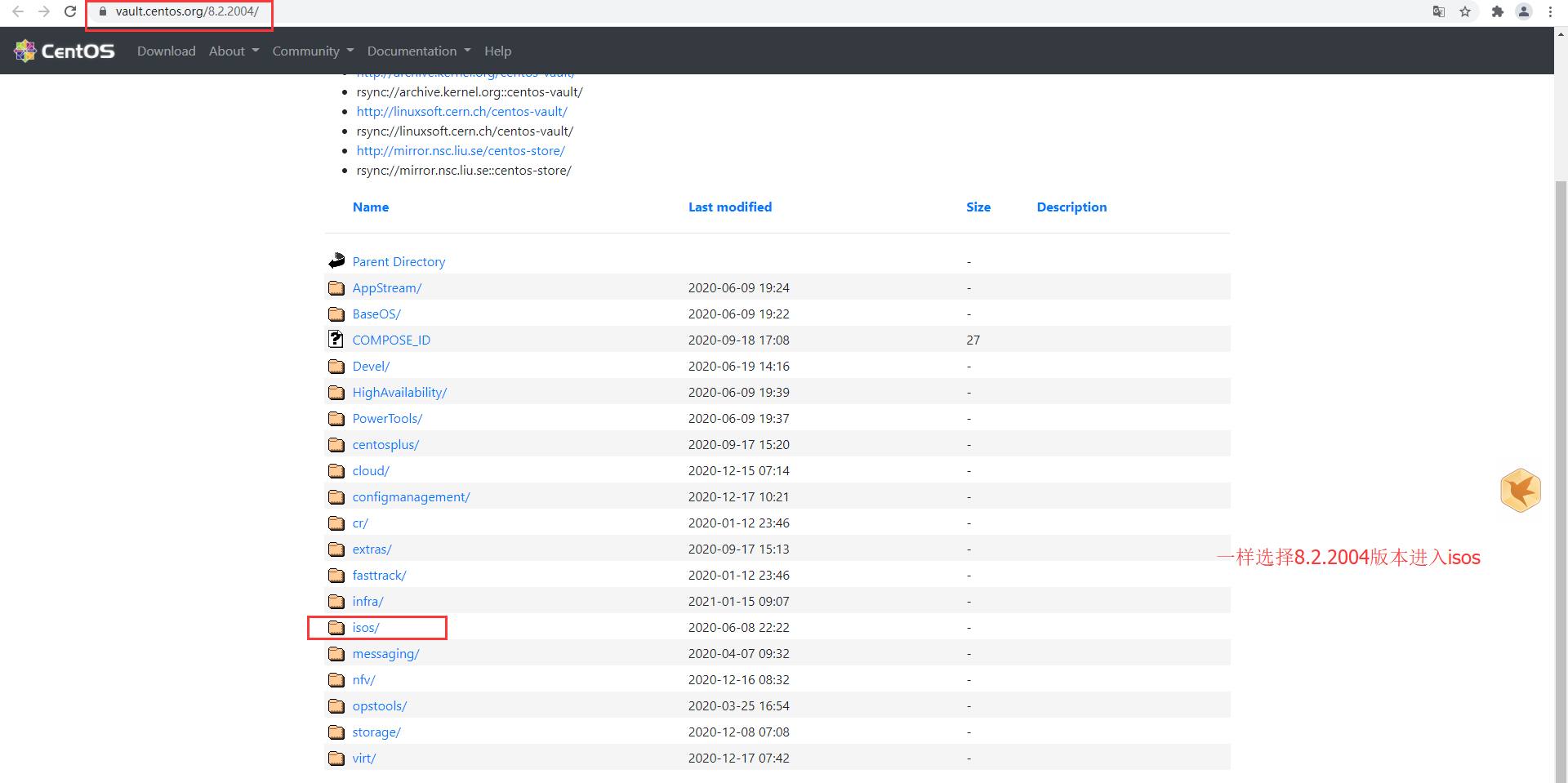
Task: Open the Devel/ directory link
Action: pyautogui.click(x=372, y=366)
